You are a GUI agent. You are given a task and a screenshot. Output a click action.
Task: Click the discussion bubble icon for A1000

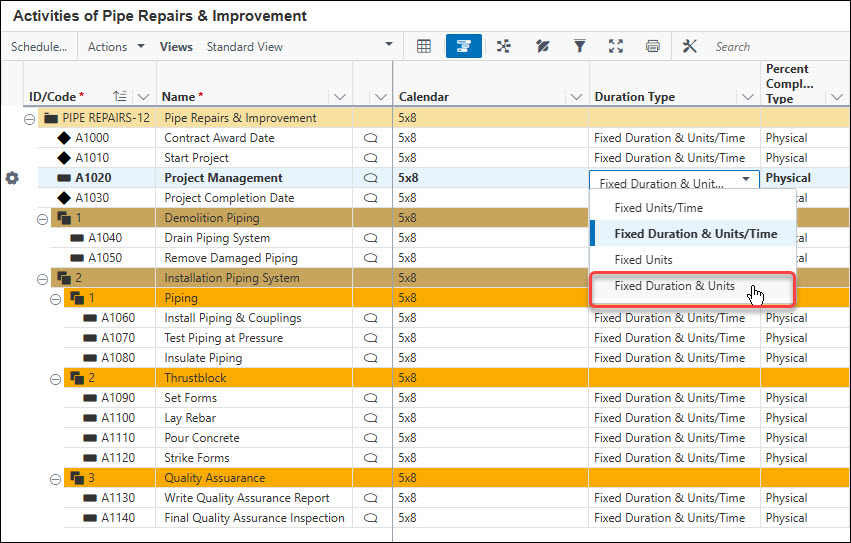370,138
